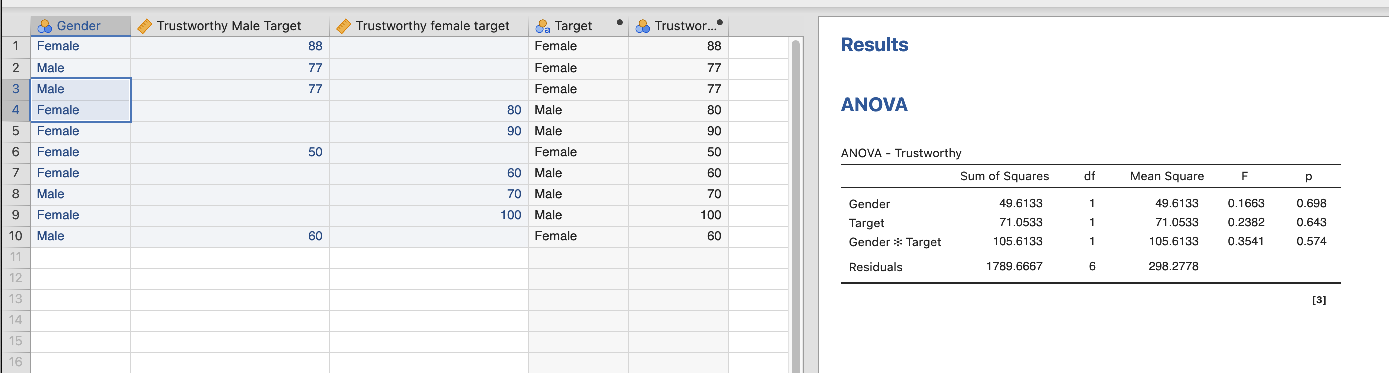
Task: Click the Gender cell 'Male' in row 2
Action: pos(80,68)
